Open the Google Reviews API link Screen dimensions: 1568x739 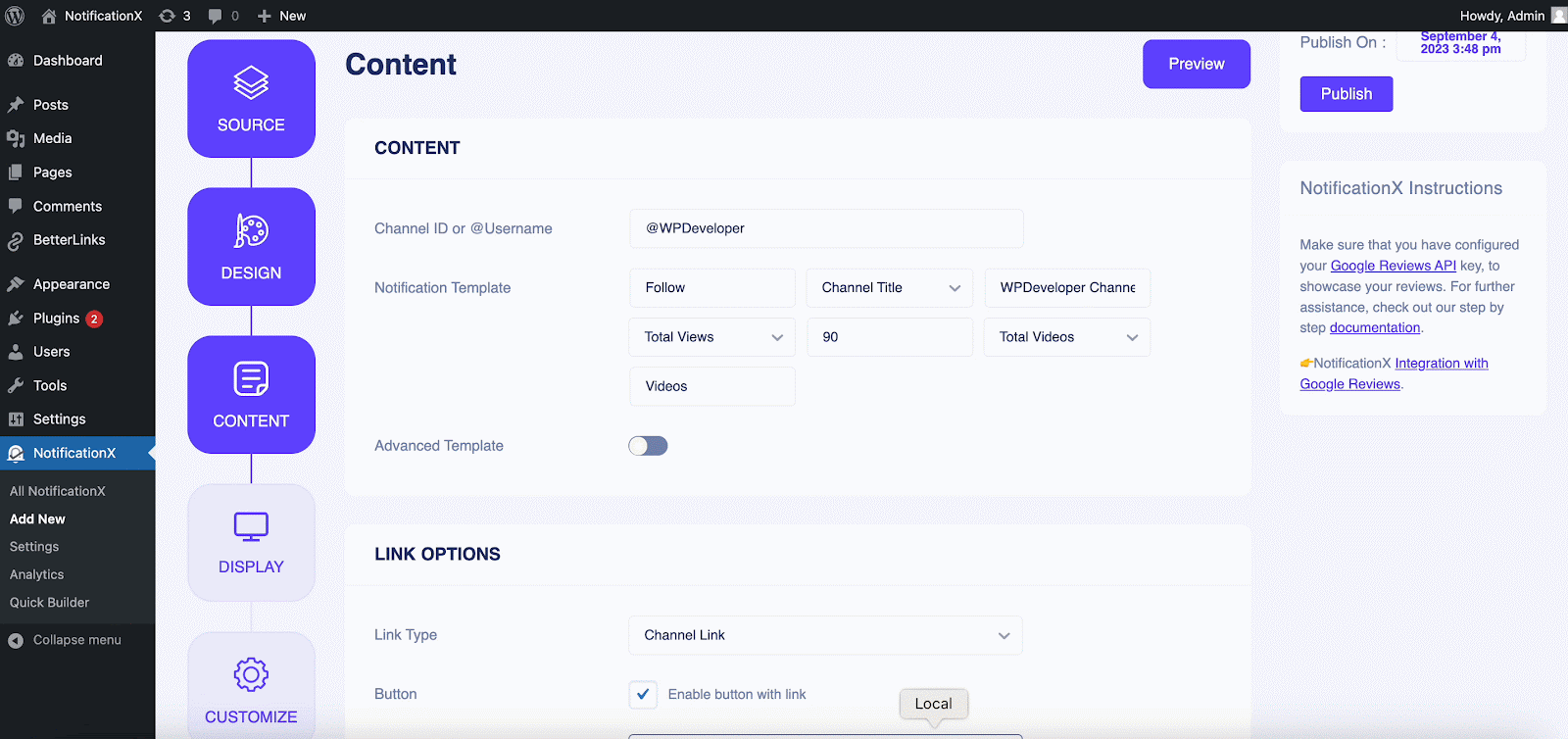click(1394, 266)
